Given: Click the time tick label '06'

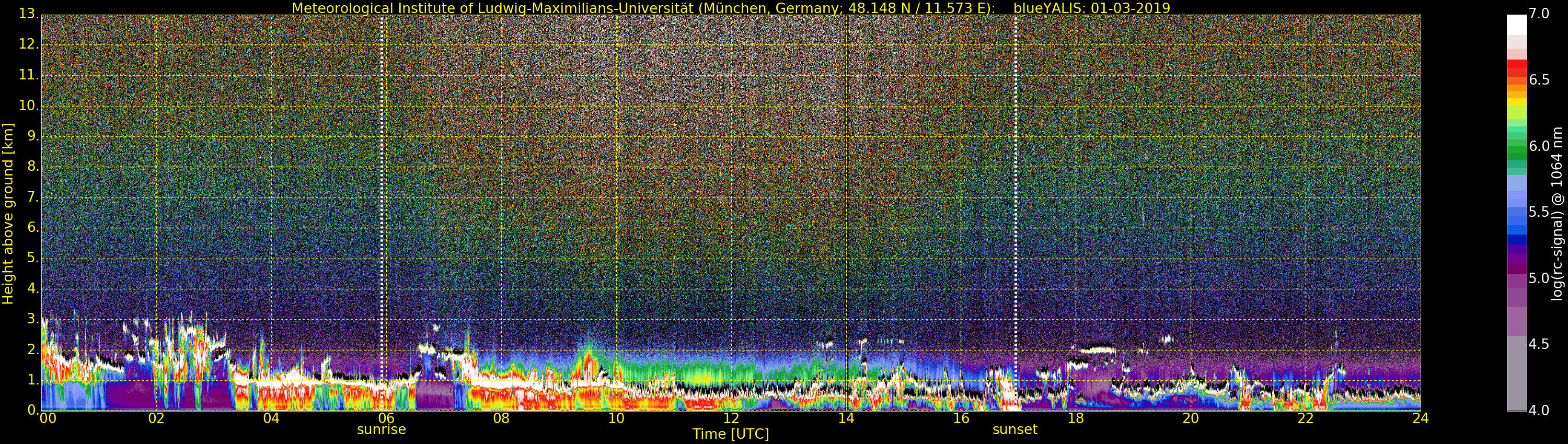Looking at the screenshot, I should click(386, 418).
